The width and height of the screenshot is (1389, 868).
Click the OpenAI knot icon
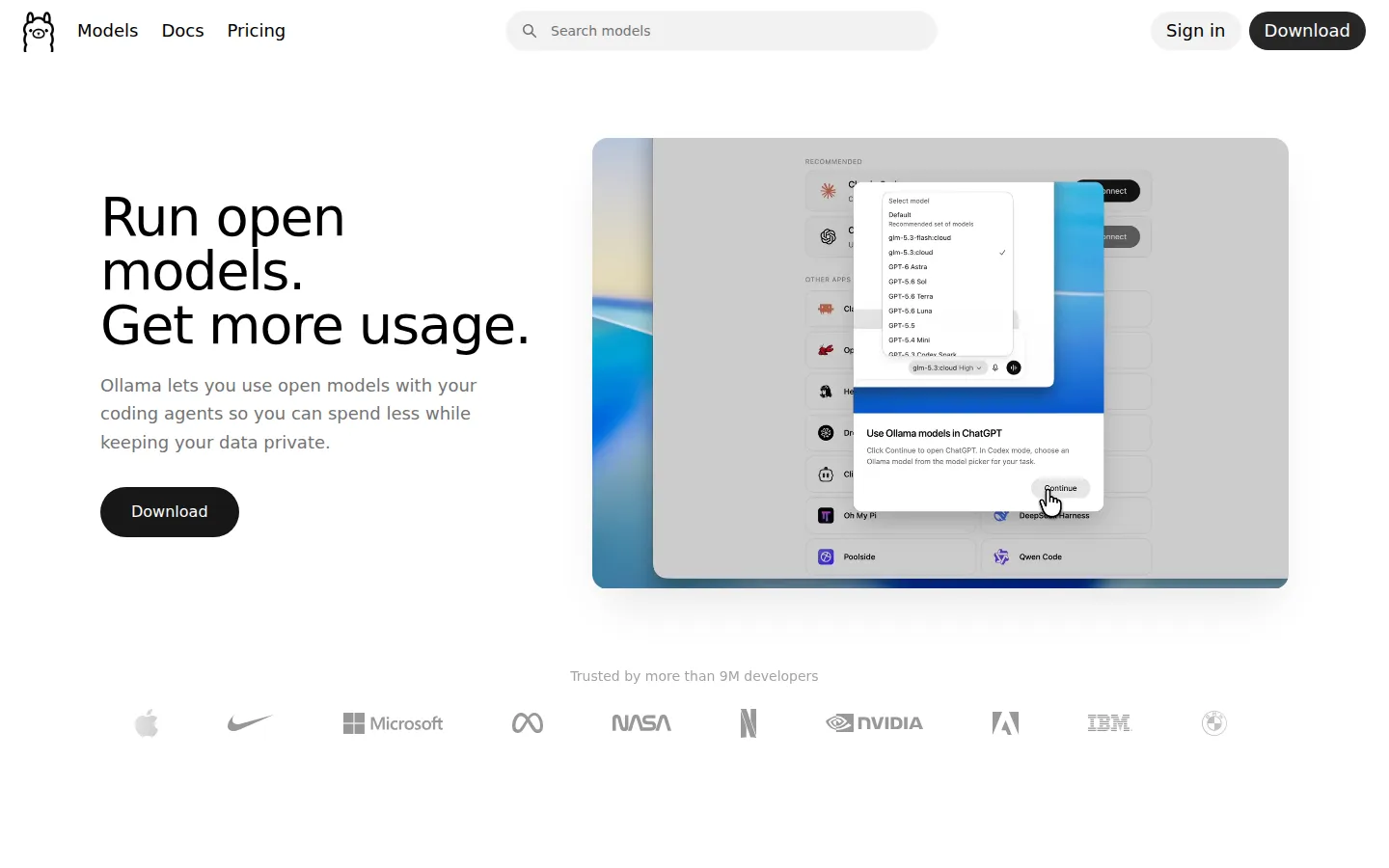tap(828, 236)
